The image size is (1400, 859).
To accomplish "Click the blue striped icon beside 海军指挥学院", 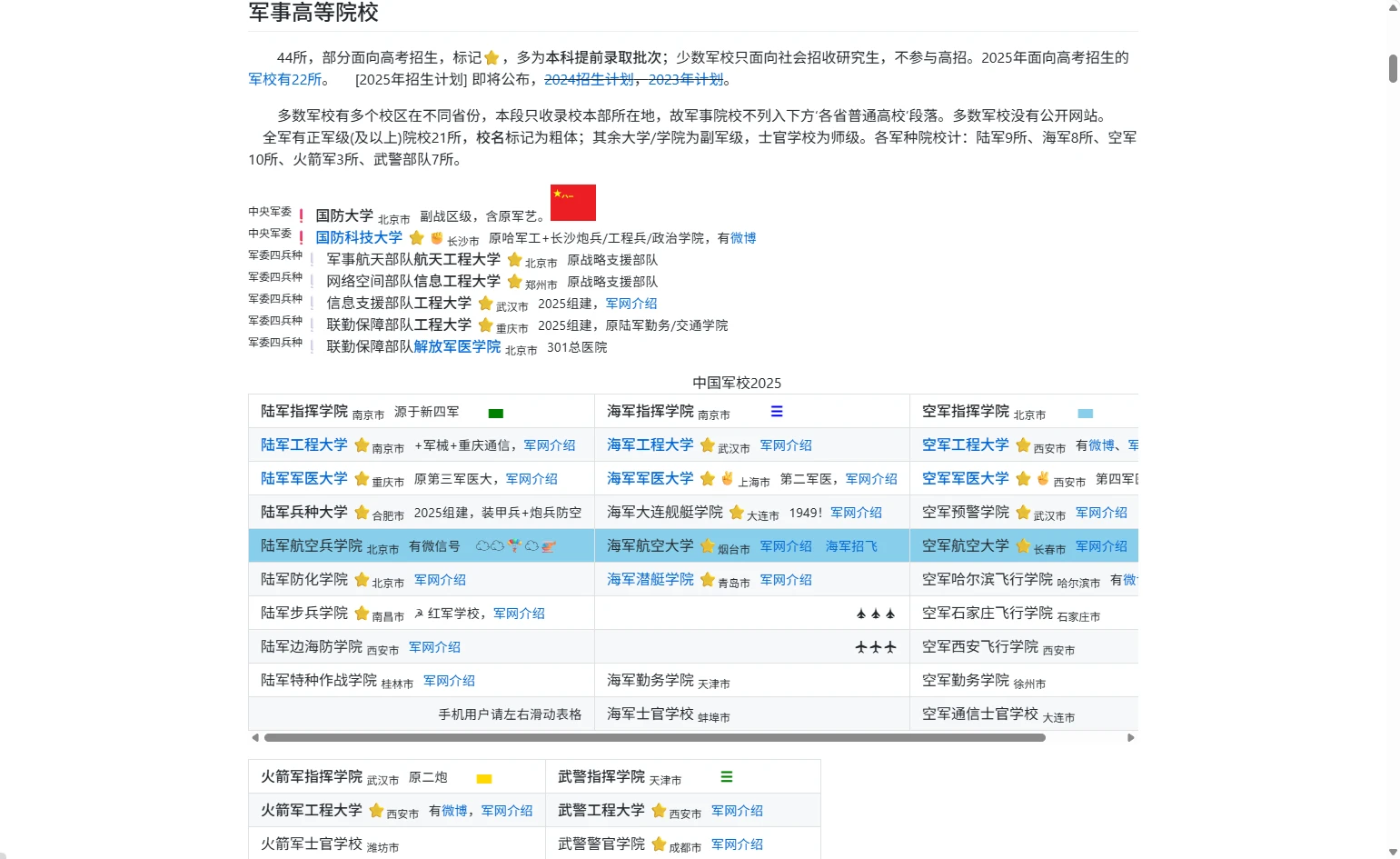I will coord(777,412).
